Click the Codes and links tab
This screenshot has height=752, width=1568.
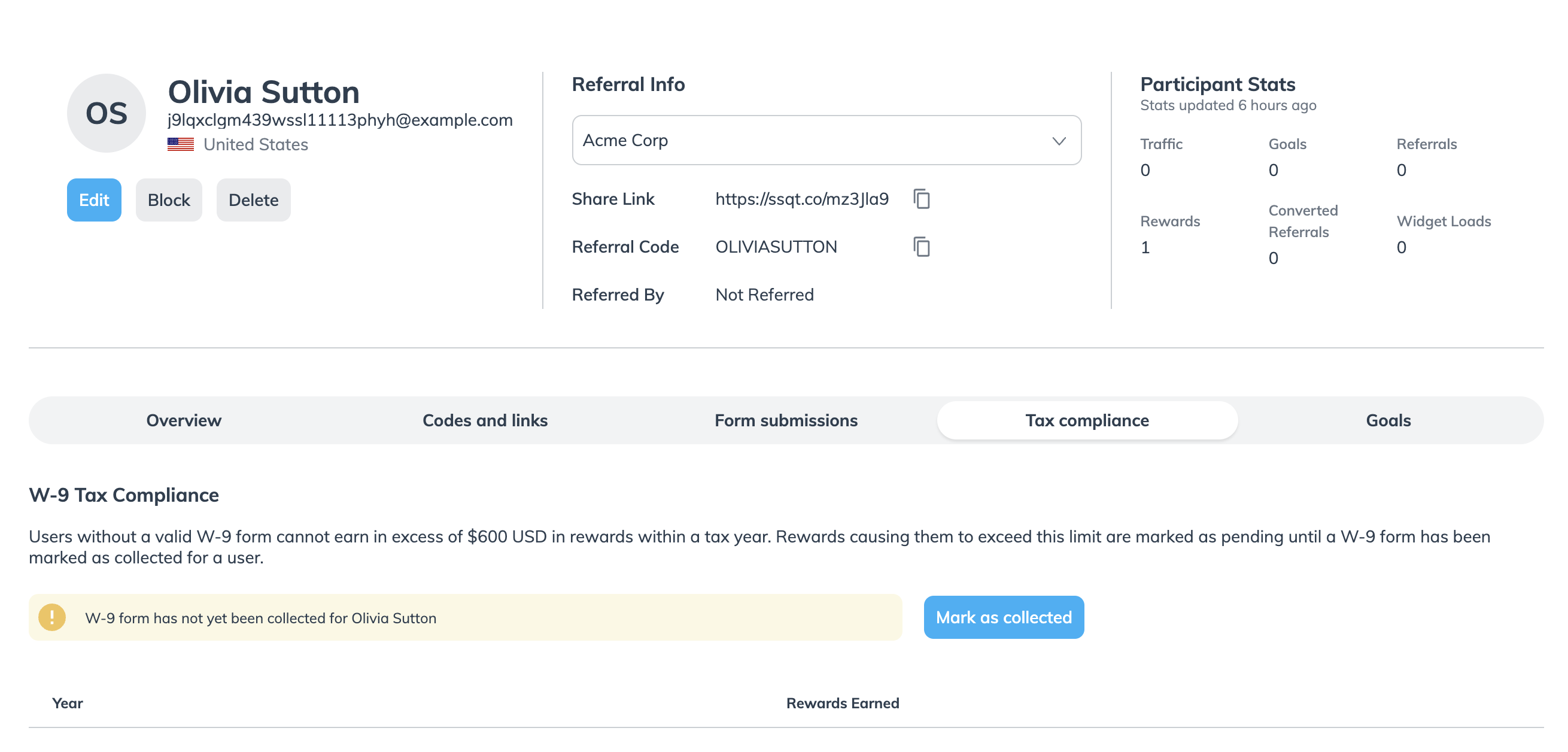(x=484, y=419)
